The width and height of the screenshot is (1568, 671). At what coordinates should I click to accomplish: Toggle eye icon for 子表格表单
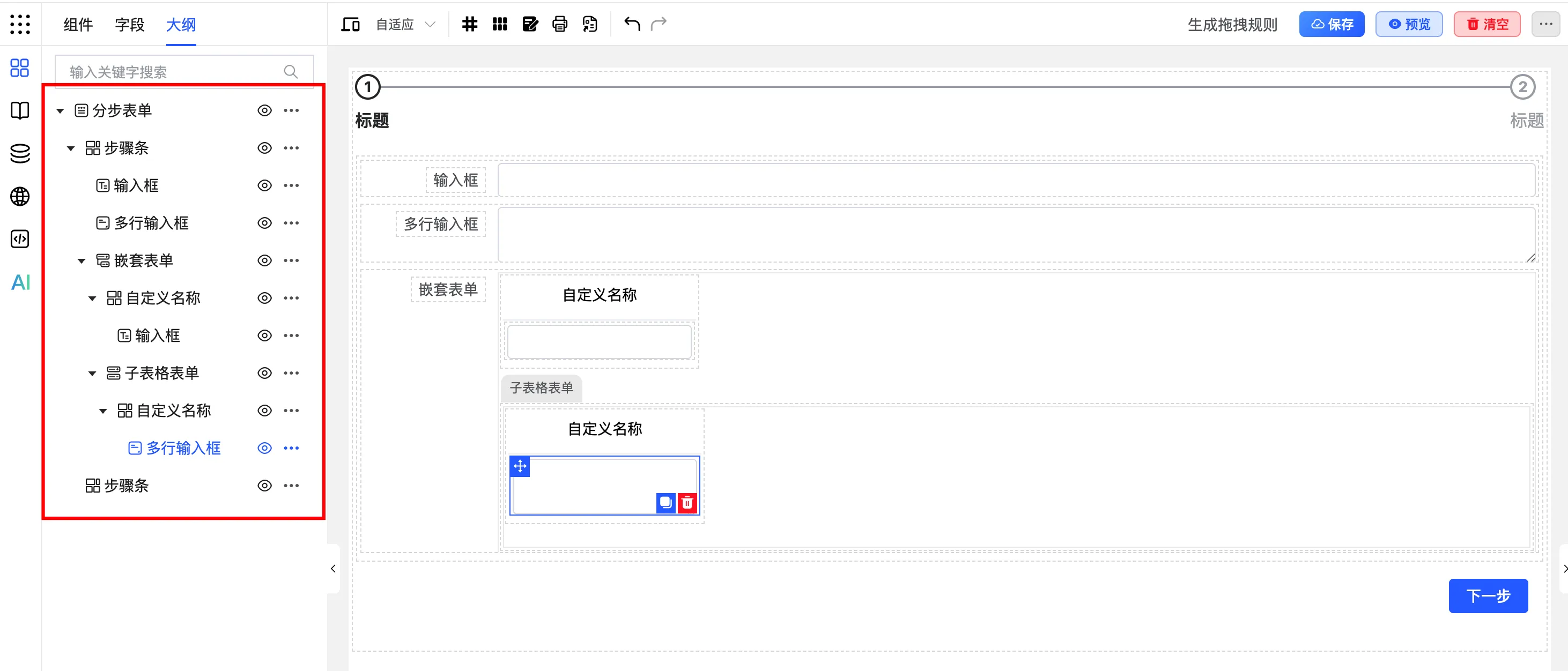(264, 374)
